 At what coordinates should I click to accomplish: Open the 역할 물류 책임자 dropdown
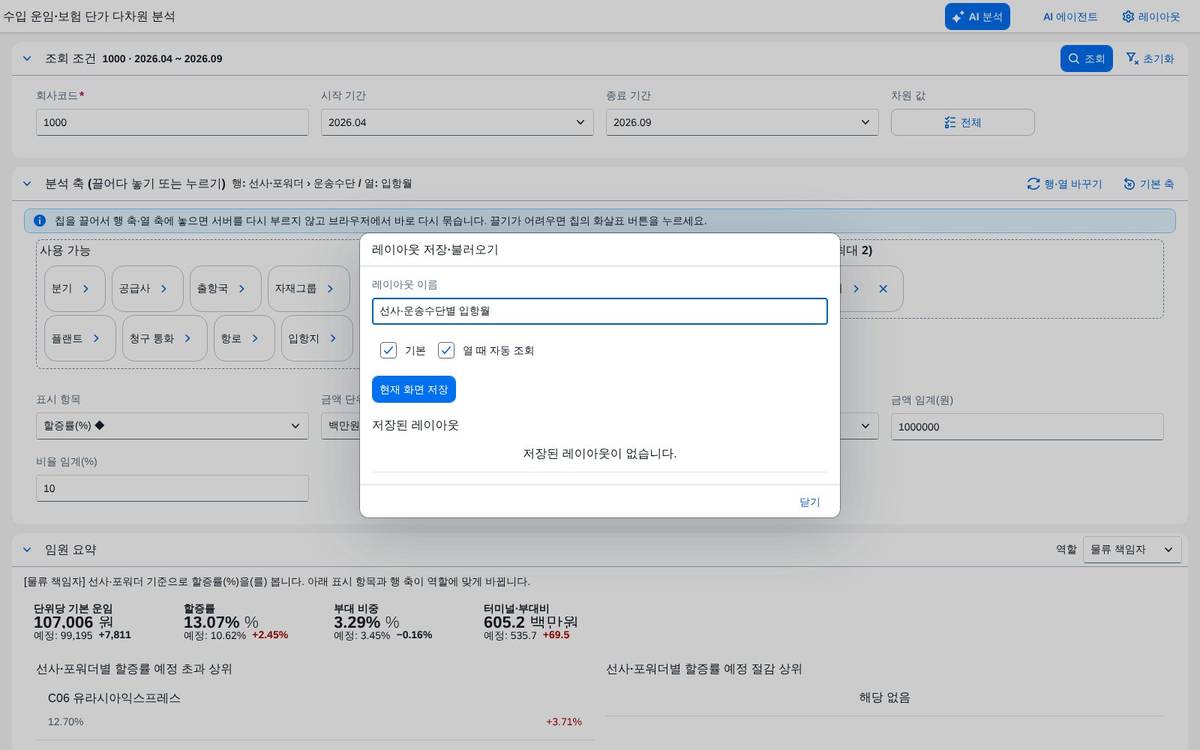point(1132,550)
